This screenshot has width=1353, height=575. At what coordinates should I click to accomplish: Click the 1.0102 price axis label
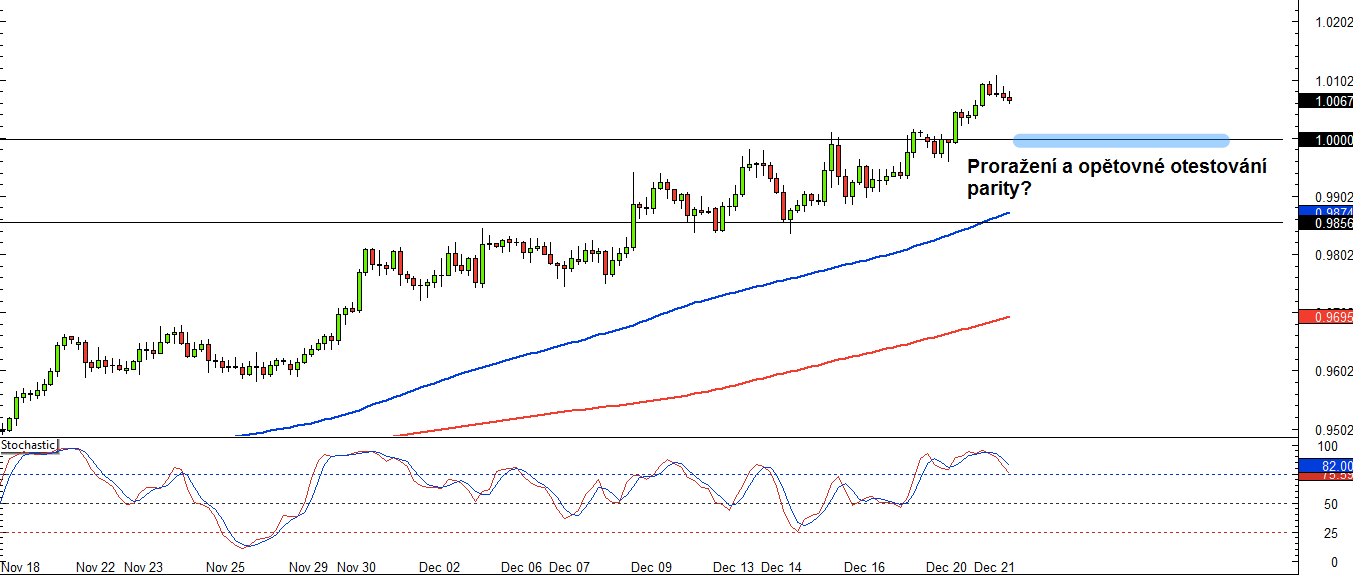coord(1335,81)
